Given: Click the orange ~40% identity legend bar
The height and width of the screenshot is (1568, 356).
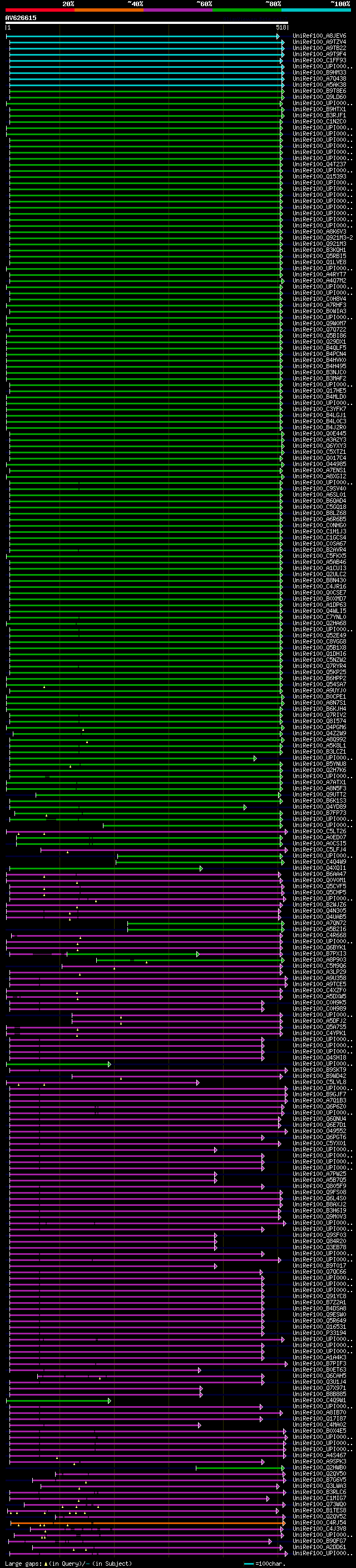Looking at the screenshot, I should click(x=110, y=10).
